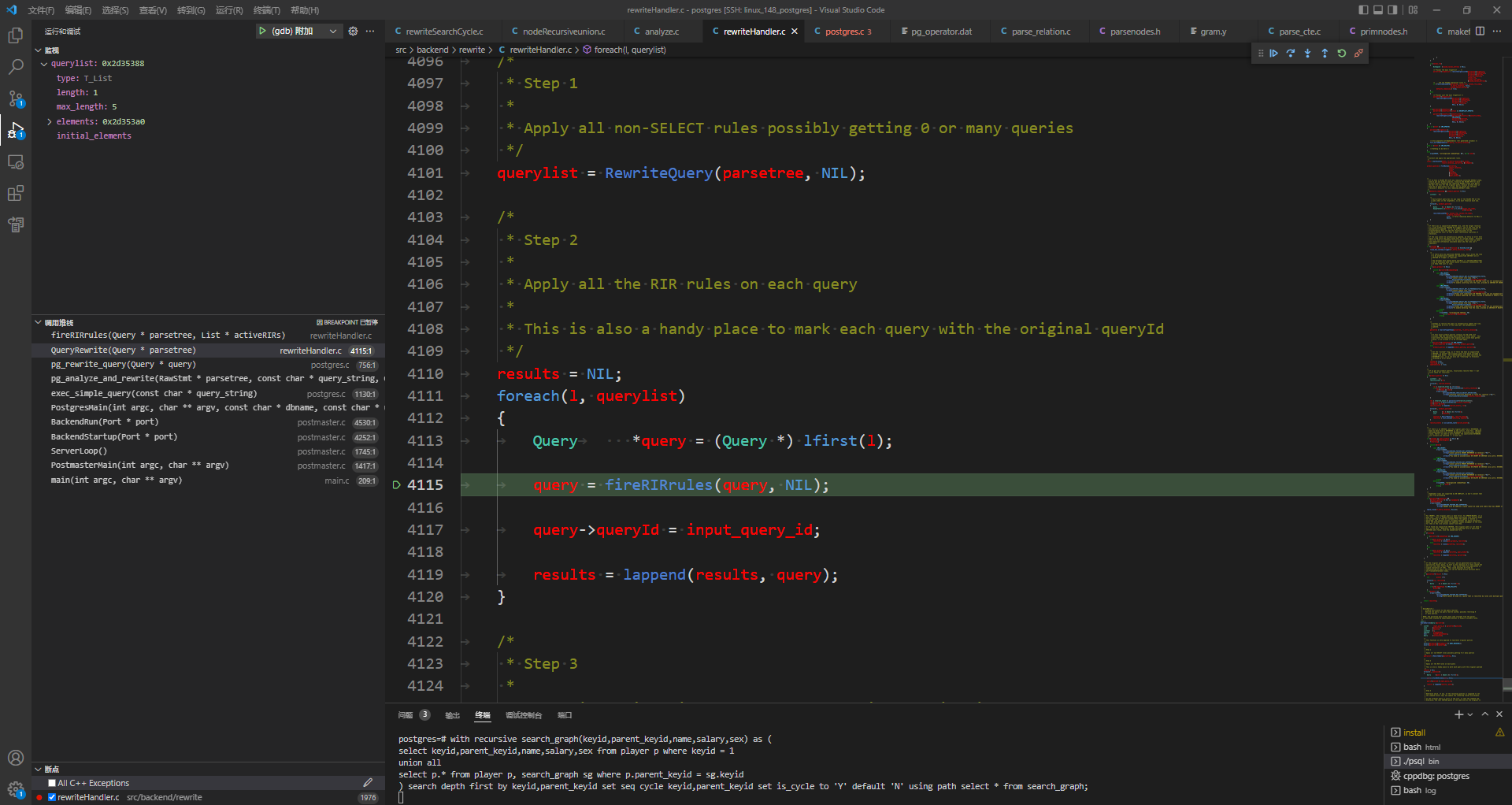
Task: Click gutter beside line 4117 to set breakpoint
Action: (396, 530)
